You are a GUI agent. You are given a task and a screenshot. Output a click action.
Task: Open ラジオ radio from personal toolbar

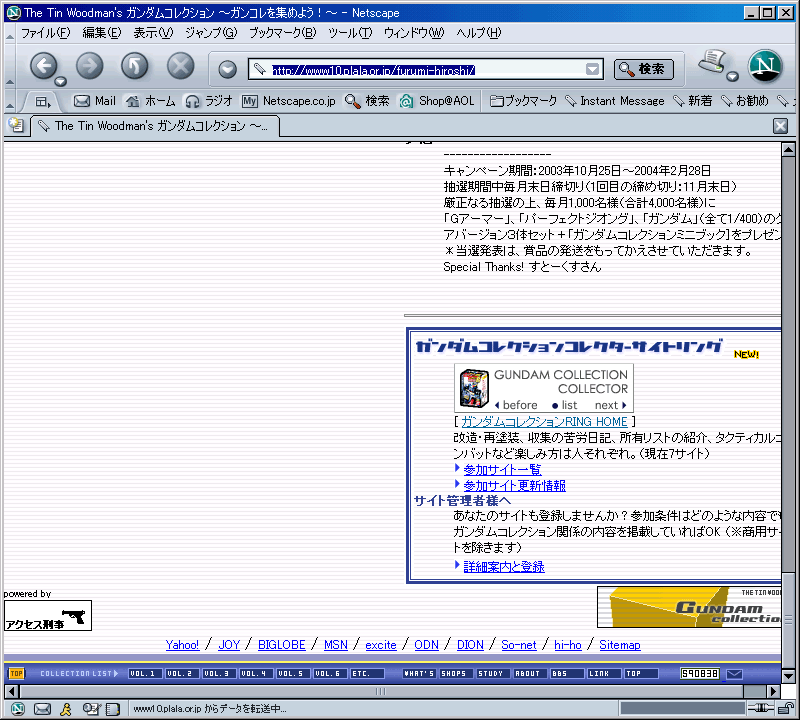pyautogui.click(x=209, y=101)
